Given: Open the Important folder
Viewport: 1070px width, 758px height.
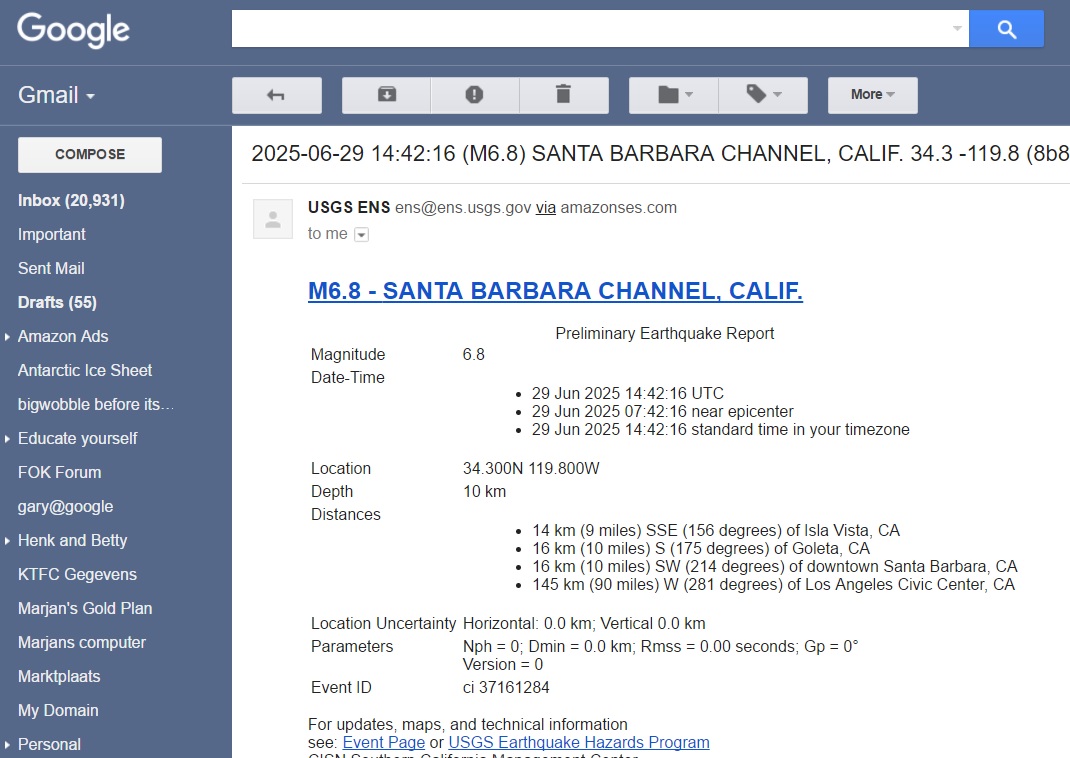Looking at the screenshot, I should (52, 235).
